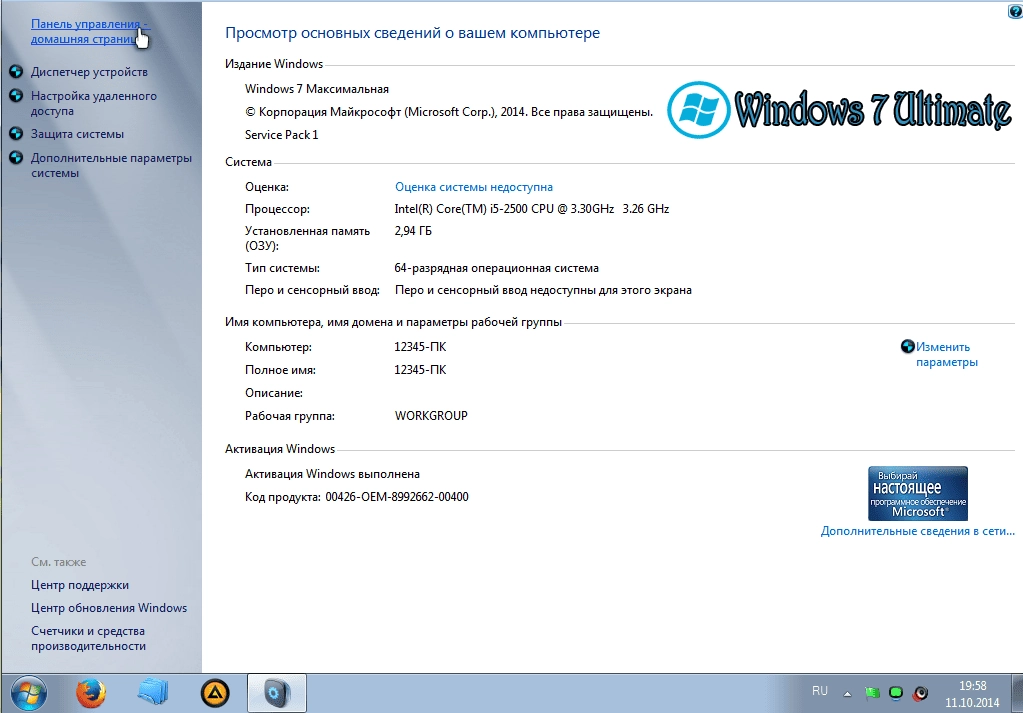The width and height of the screenshot is (1023, 713).
Task: Click shield icon beside Защита системы
Action: [x=16, y=134]
